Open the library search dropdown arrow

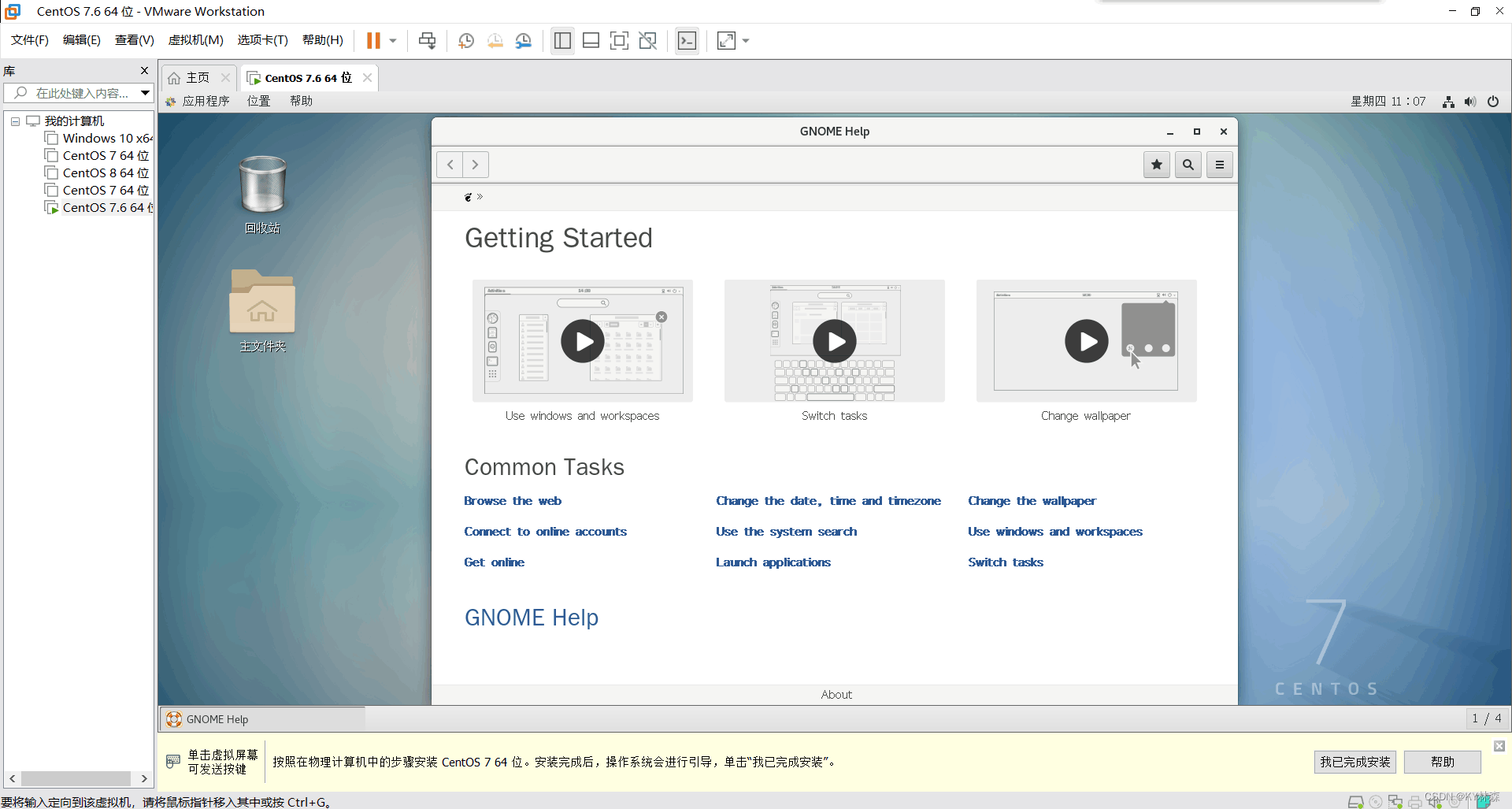coord(146,93)
